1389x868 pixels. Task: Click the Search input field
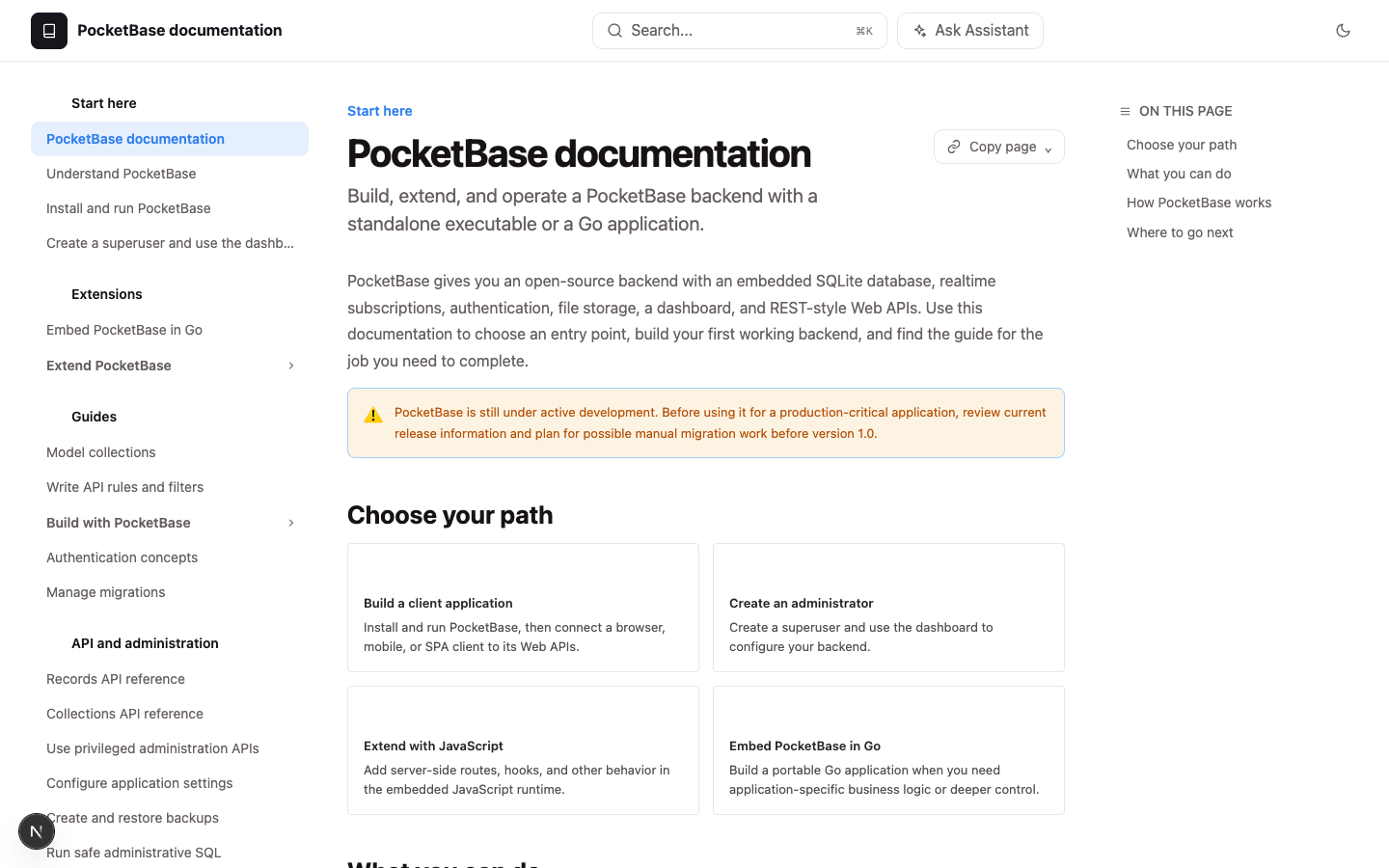[x=740, y=31]
